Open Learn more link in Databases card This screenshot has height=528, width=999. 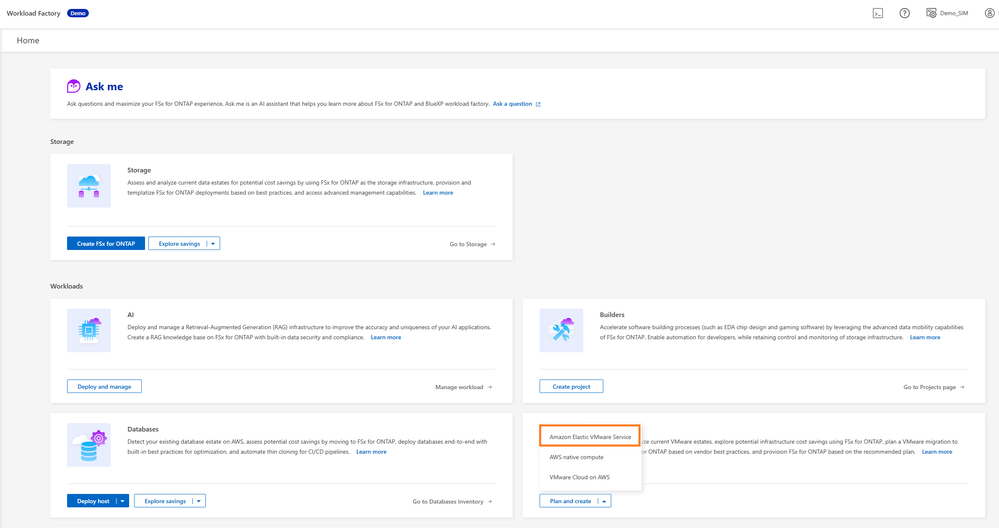371,452
